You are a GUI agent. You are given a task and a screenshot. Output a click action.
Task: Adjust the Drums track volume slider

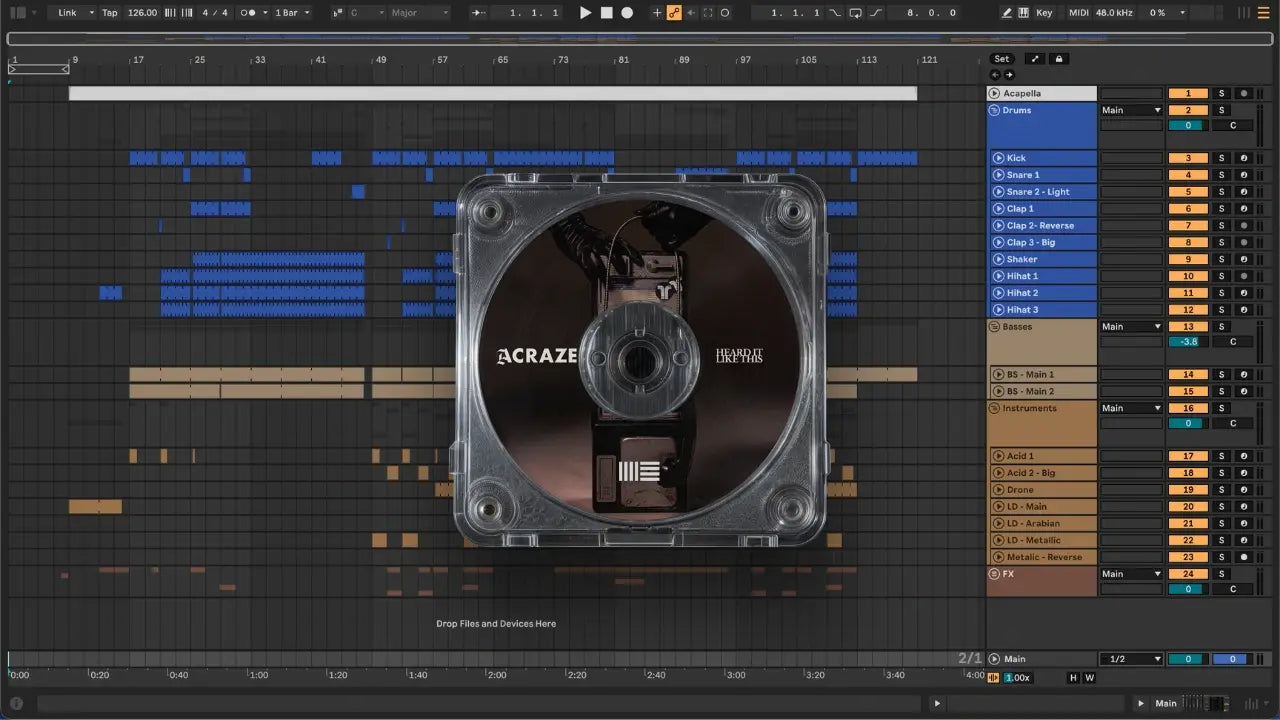(x=1188, y=126)
